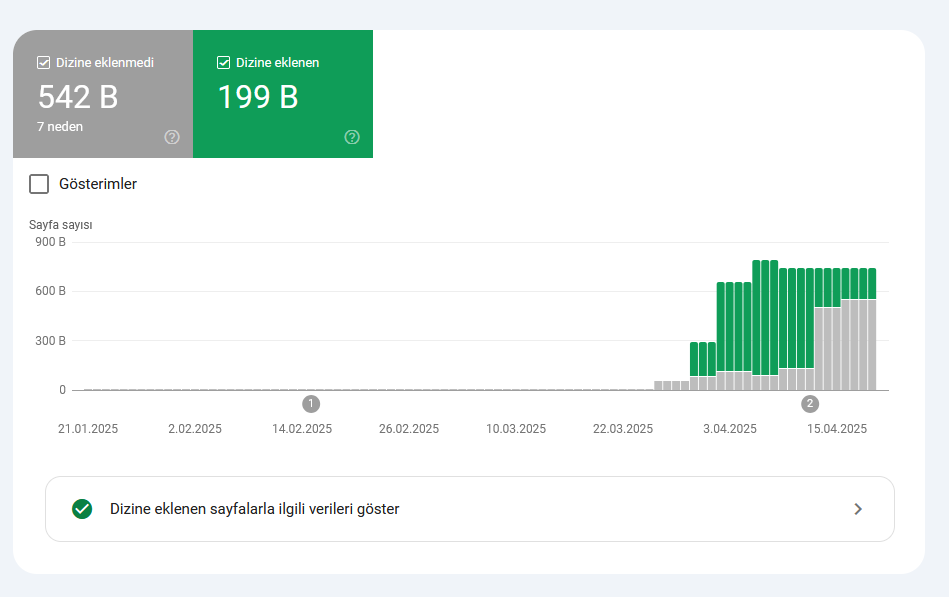This screenshot has height=597, width=949.
Task: Click the 199 B number value
Action: pyautogui.click(x=258, y=97)
